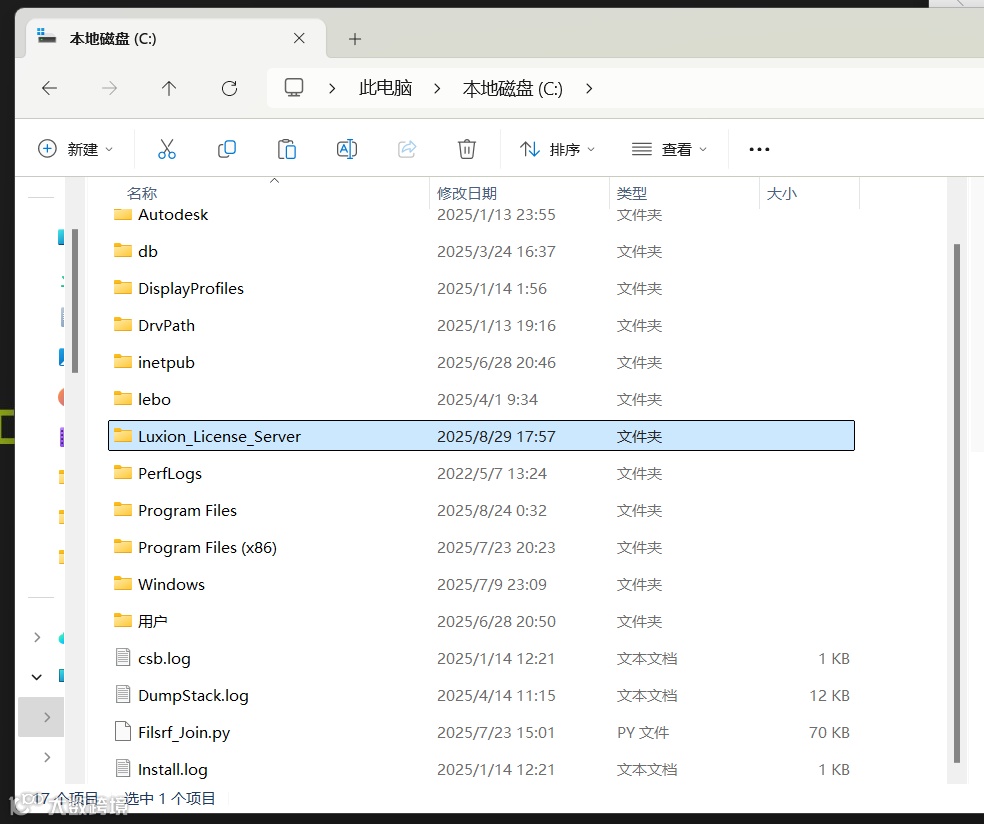Open the 查看 view dropdown
The width and height of the screenshot is (984, 824).
click(x=669, y=149)
